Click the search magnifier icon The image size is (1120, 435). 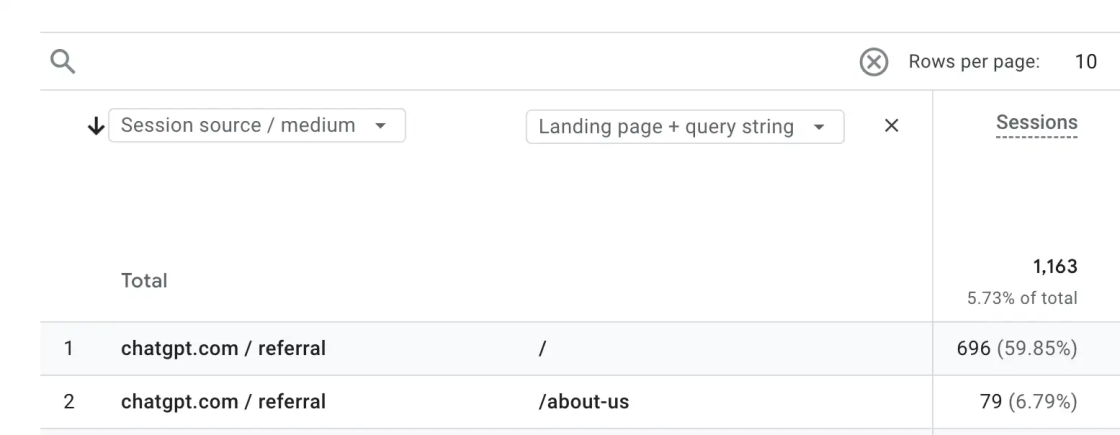click(x=63, y=62)
